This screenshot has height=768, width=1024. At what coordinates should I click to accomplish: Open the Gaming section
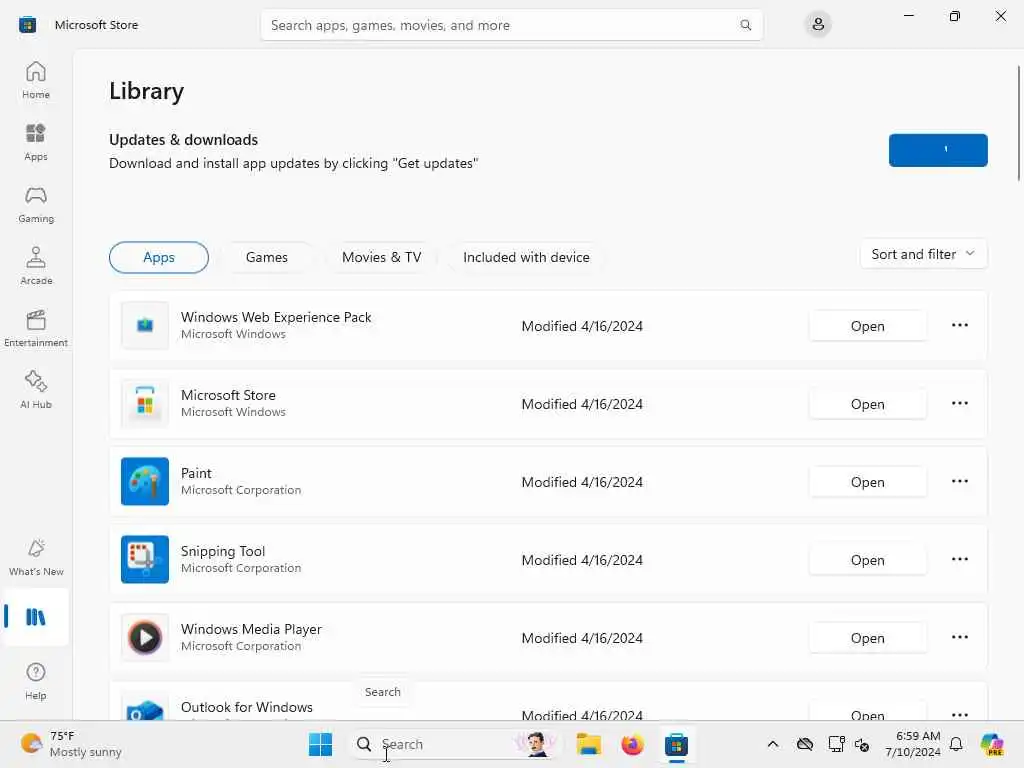click(36, 204)
